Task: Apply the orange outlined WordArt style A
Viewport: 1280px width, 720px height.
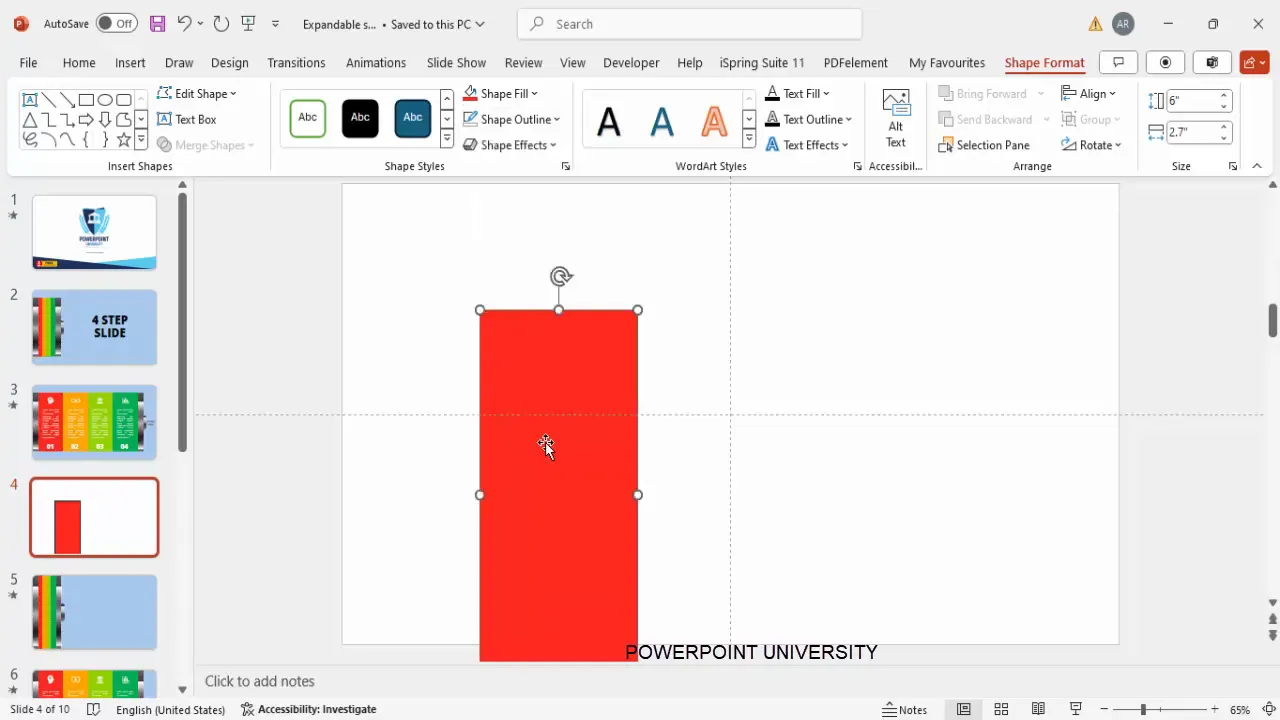Action: pyautogui.click(x=714, y=122)
